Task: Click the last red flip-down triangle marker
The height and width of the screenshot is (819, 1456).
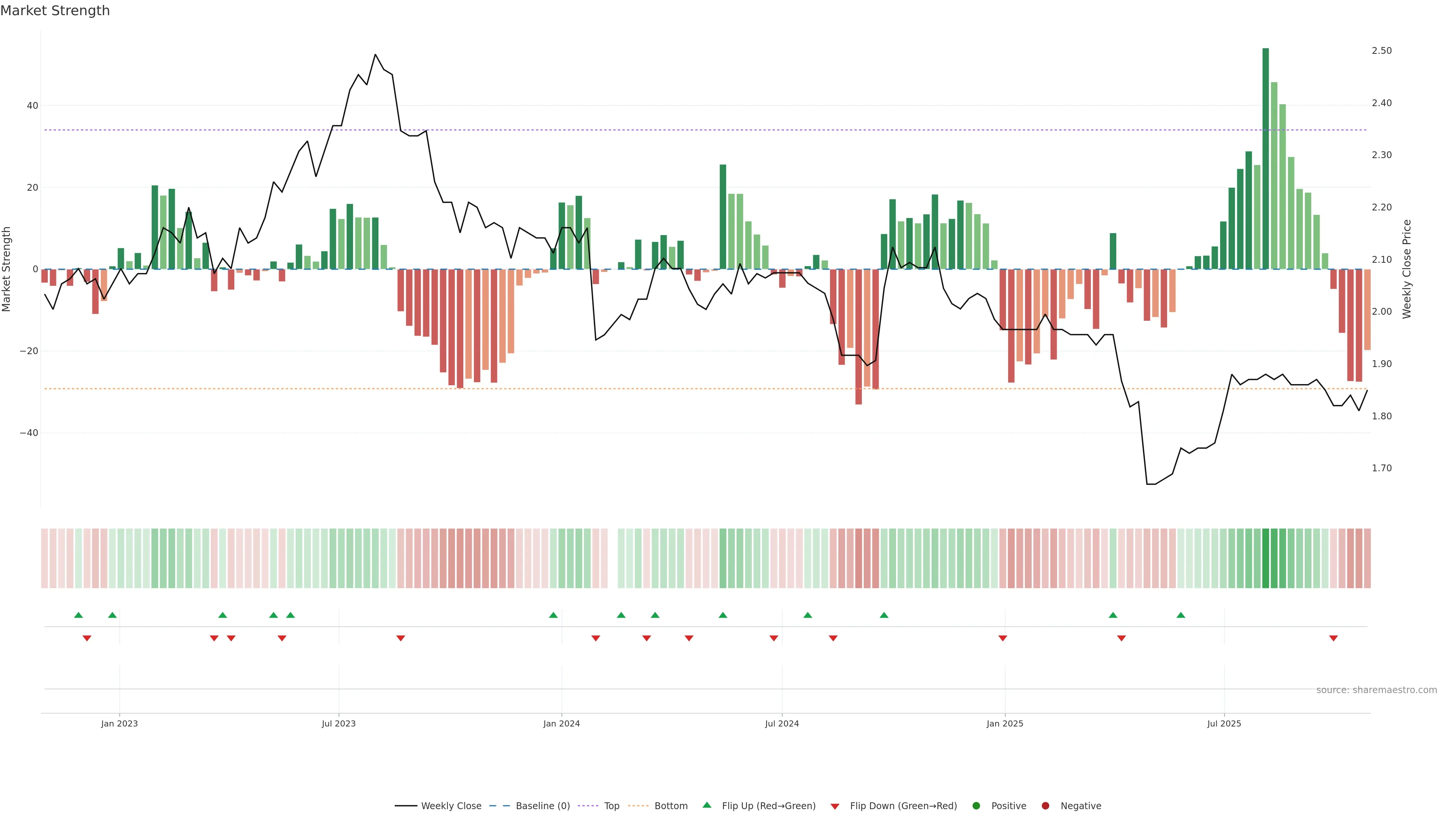Action: click(x=1334, y=638)
